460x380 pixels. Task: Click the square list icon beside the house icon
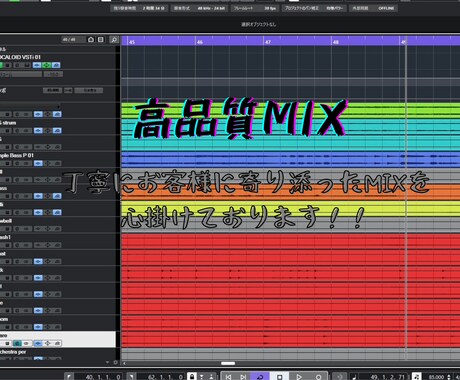point(100,40)
